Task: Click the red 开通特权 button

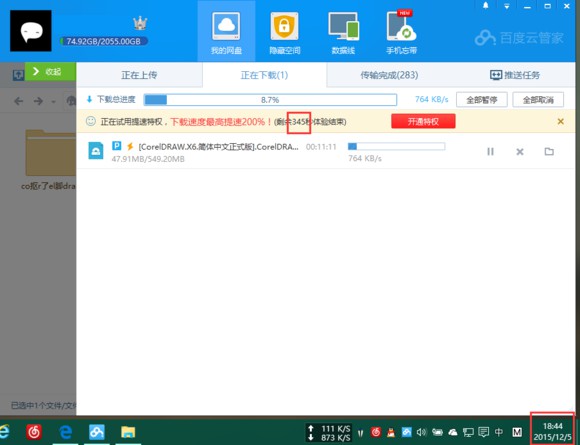Action: tap(423, 121)
